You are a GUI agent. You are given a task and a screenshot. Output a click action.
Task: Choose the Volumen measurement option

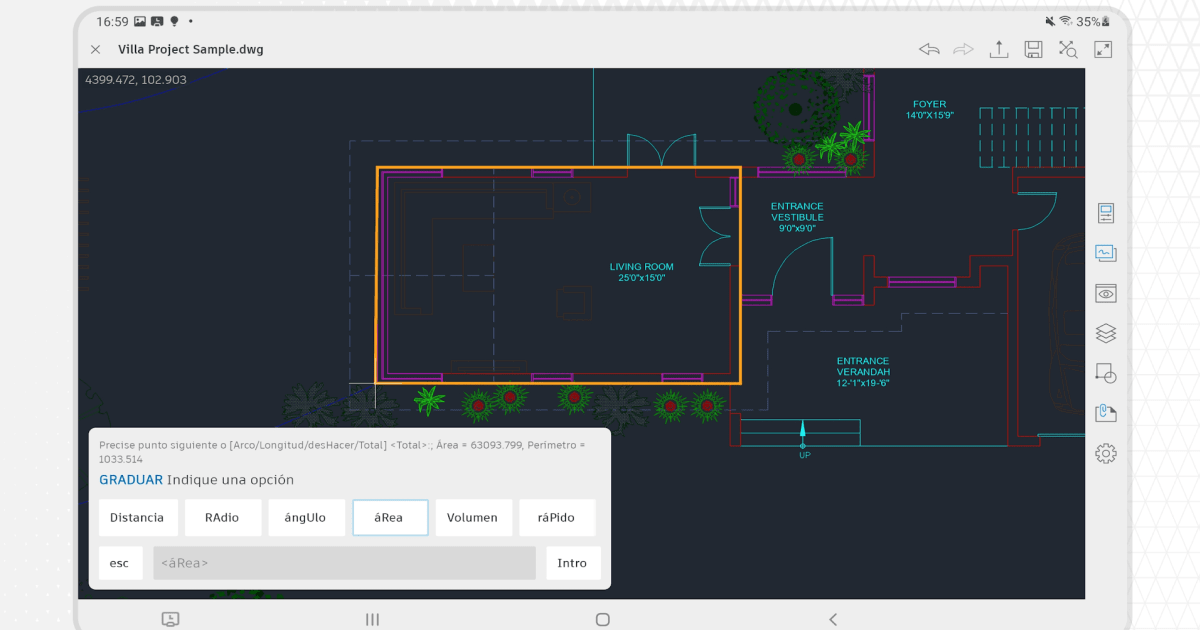click(473, 517)
